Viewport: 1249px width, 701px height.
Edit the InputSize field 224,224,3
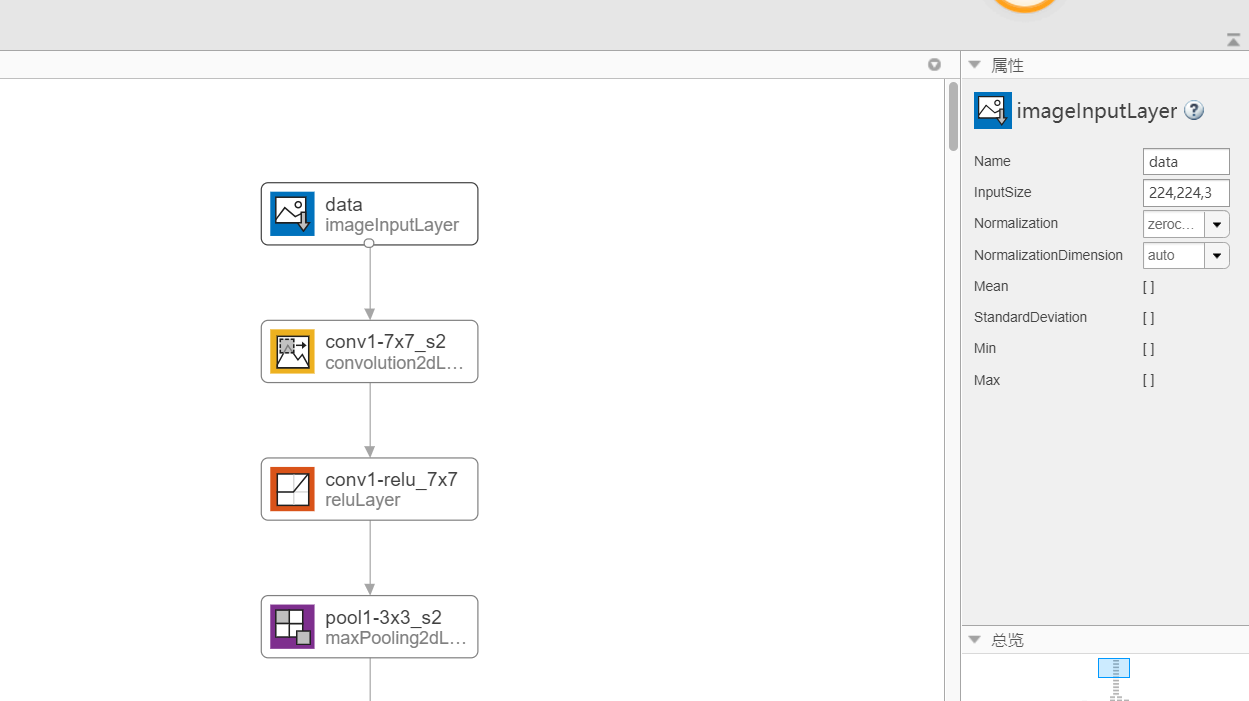point(1186,193)
